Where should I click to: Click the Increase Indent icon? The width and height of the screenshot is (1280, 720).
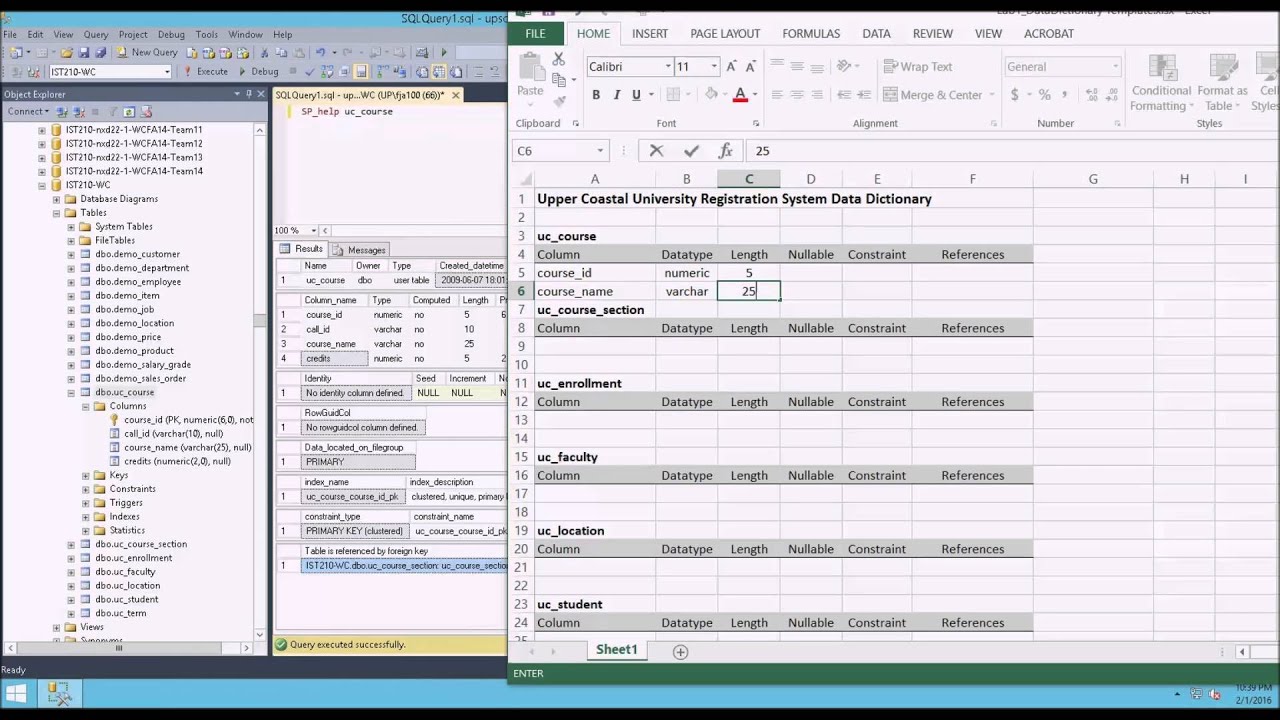(866, 95)
